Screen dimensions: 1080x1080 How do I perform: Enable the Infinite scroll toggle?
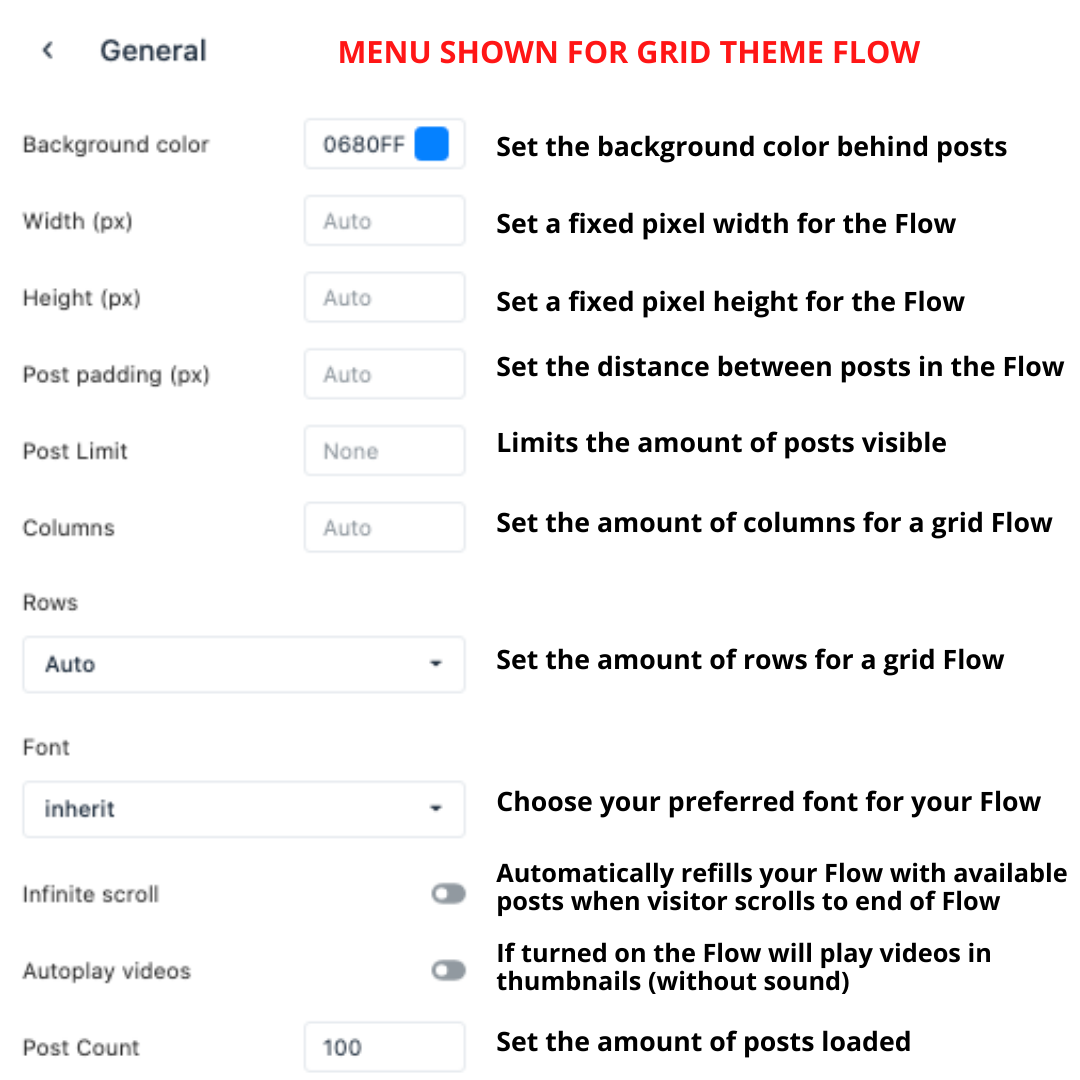(448, 894)
